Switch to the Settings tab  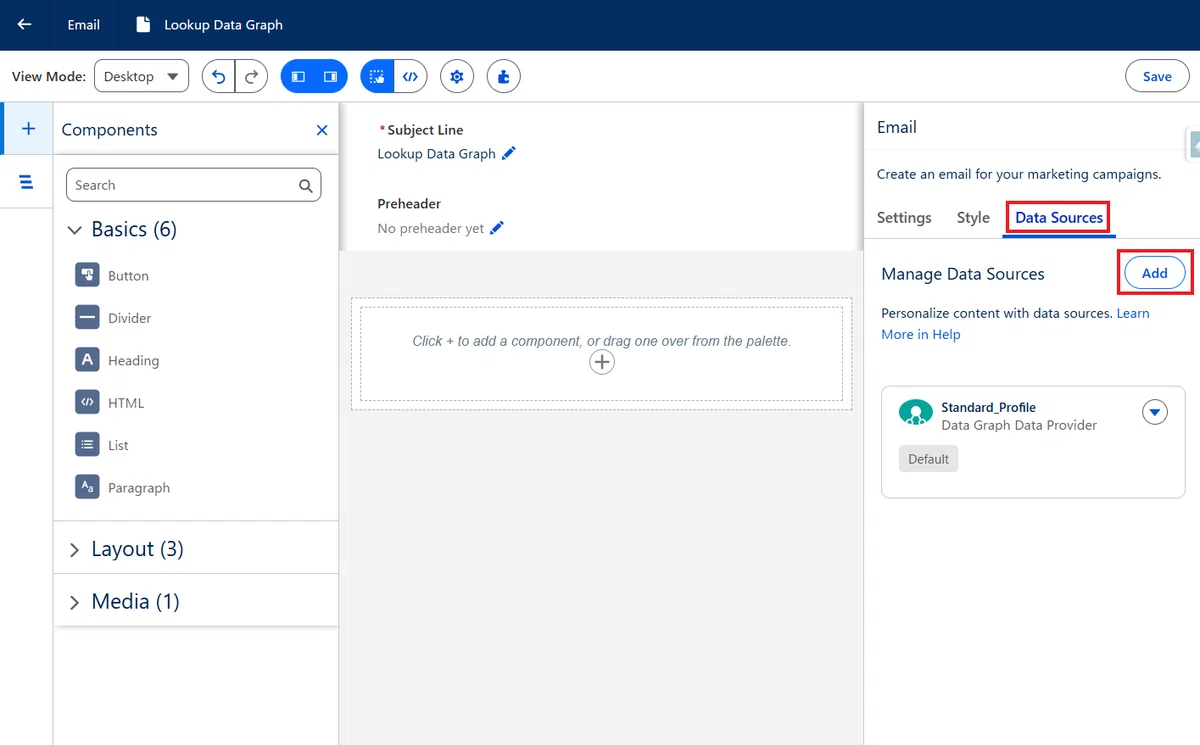pyautogui.click(x=904, y=217)
